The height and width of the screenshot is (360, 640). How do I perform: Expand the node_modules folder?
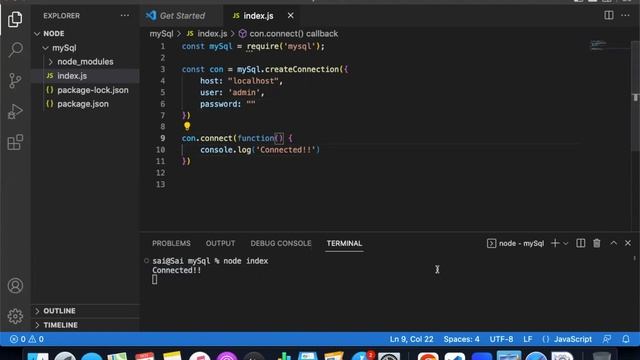[81, 62]
